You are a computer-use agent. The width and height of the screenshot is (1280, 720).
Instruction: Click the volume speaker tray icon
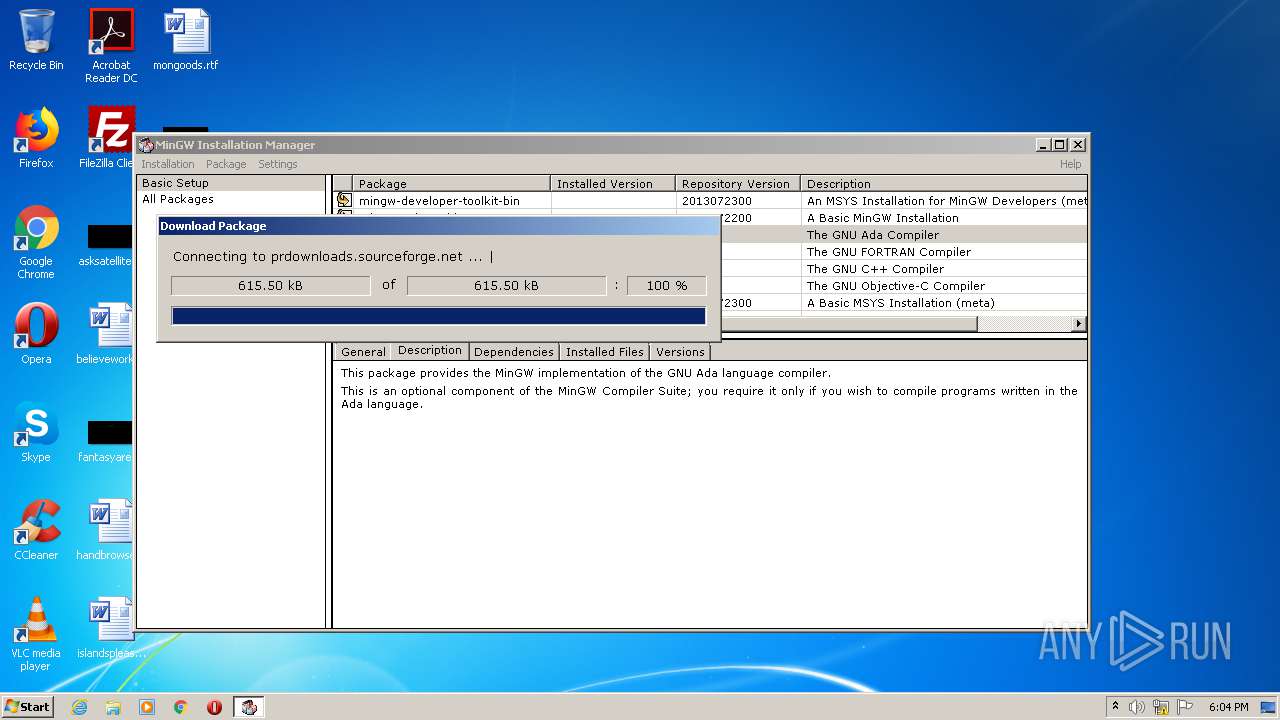coord(1136,707)
